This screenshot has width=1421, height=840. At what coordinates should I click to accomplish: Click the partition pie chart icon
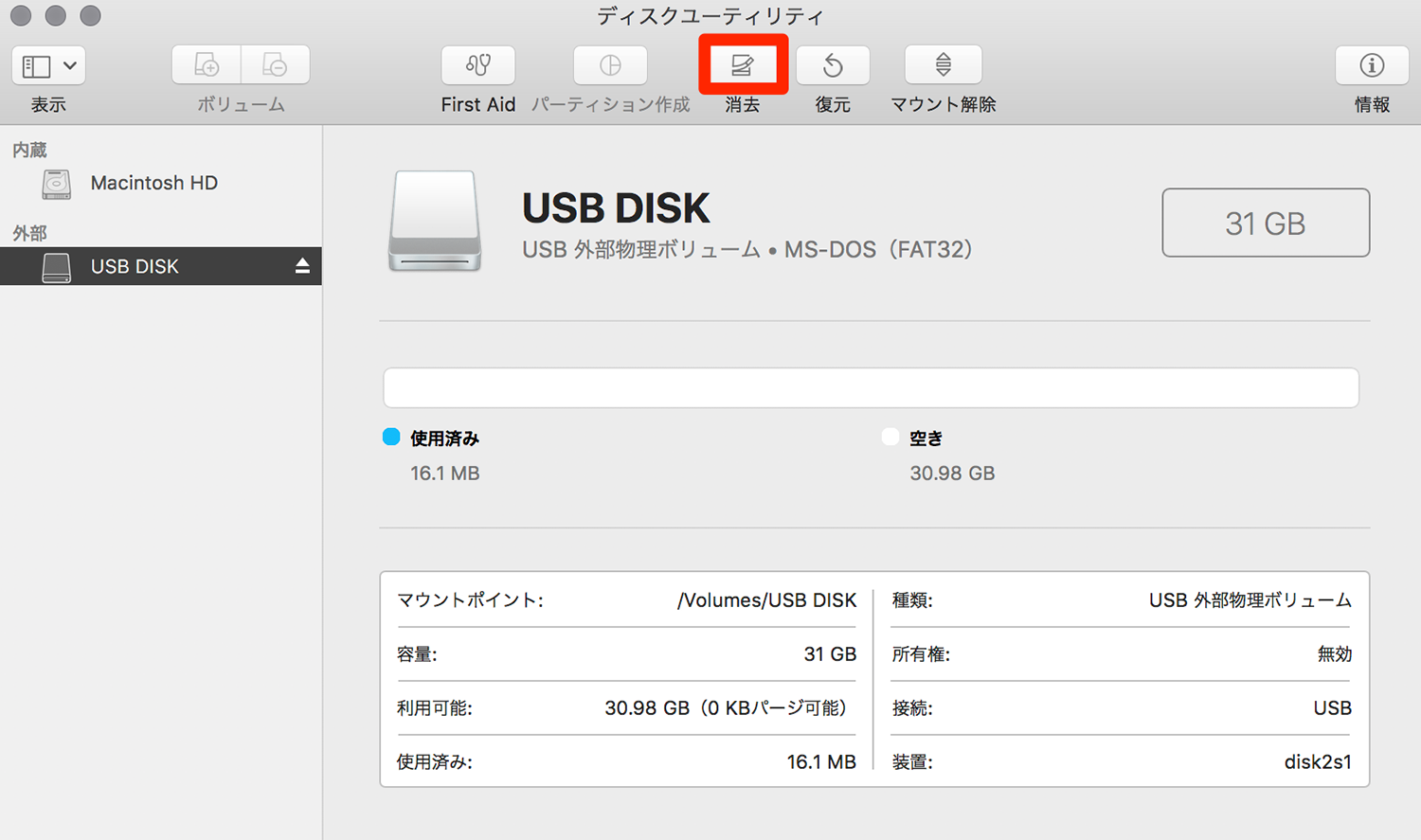[x=610, y=65]
